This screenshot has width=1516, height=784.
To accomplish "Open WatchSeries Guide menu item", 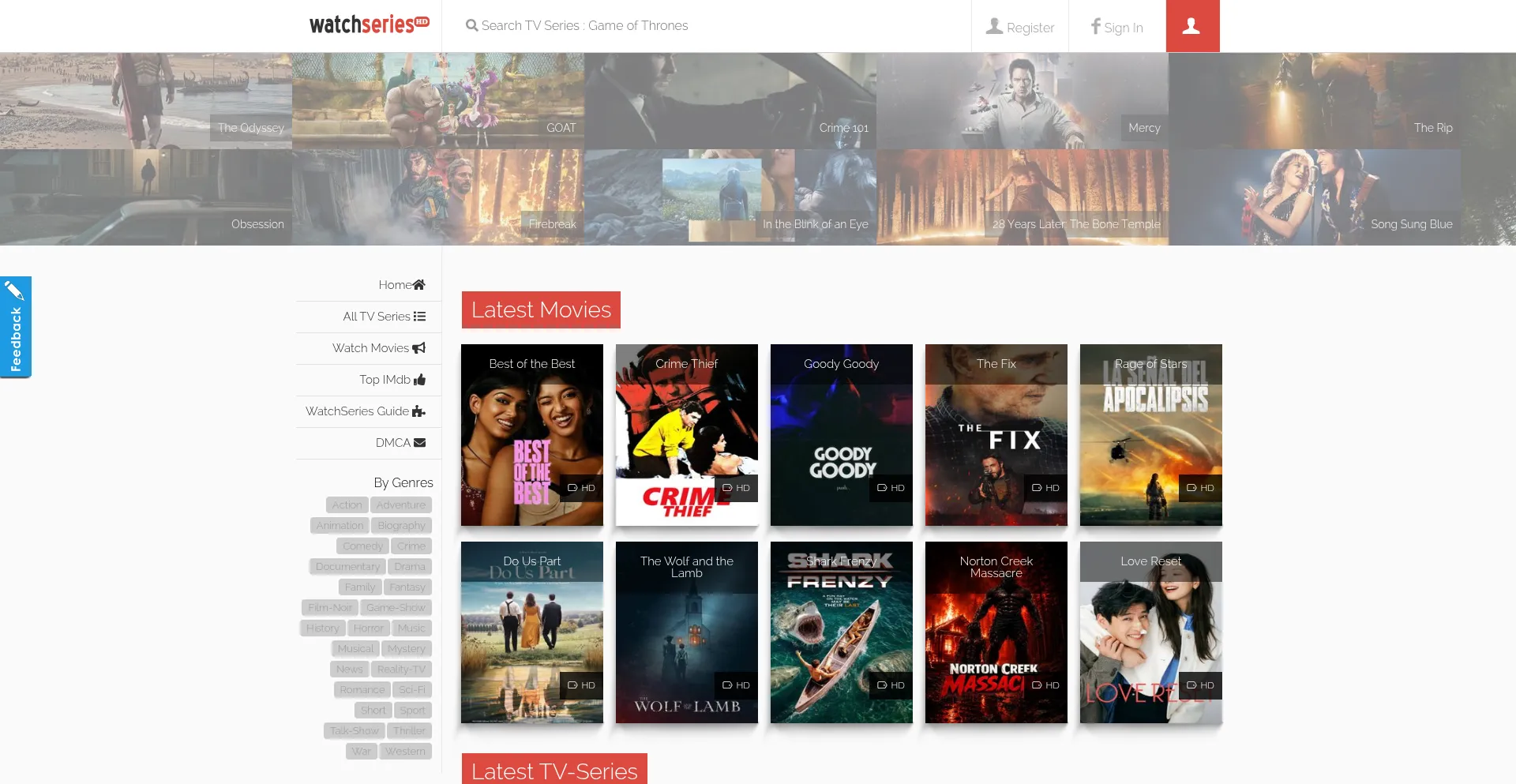I will [370, 411].
